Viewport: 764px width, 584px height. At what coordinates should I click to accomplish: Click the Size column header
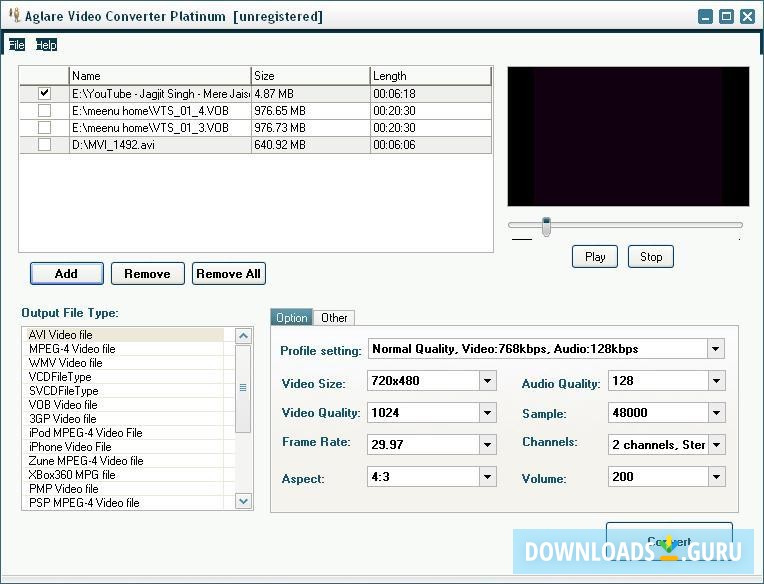coord(311,76)
